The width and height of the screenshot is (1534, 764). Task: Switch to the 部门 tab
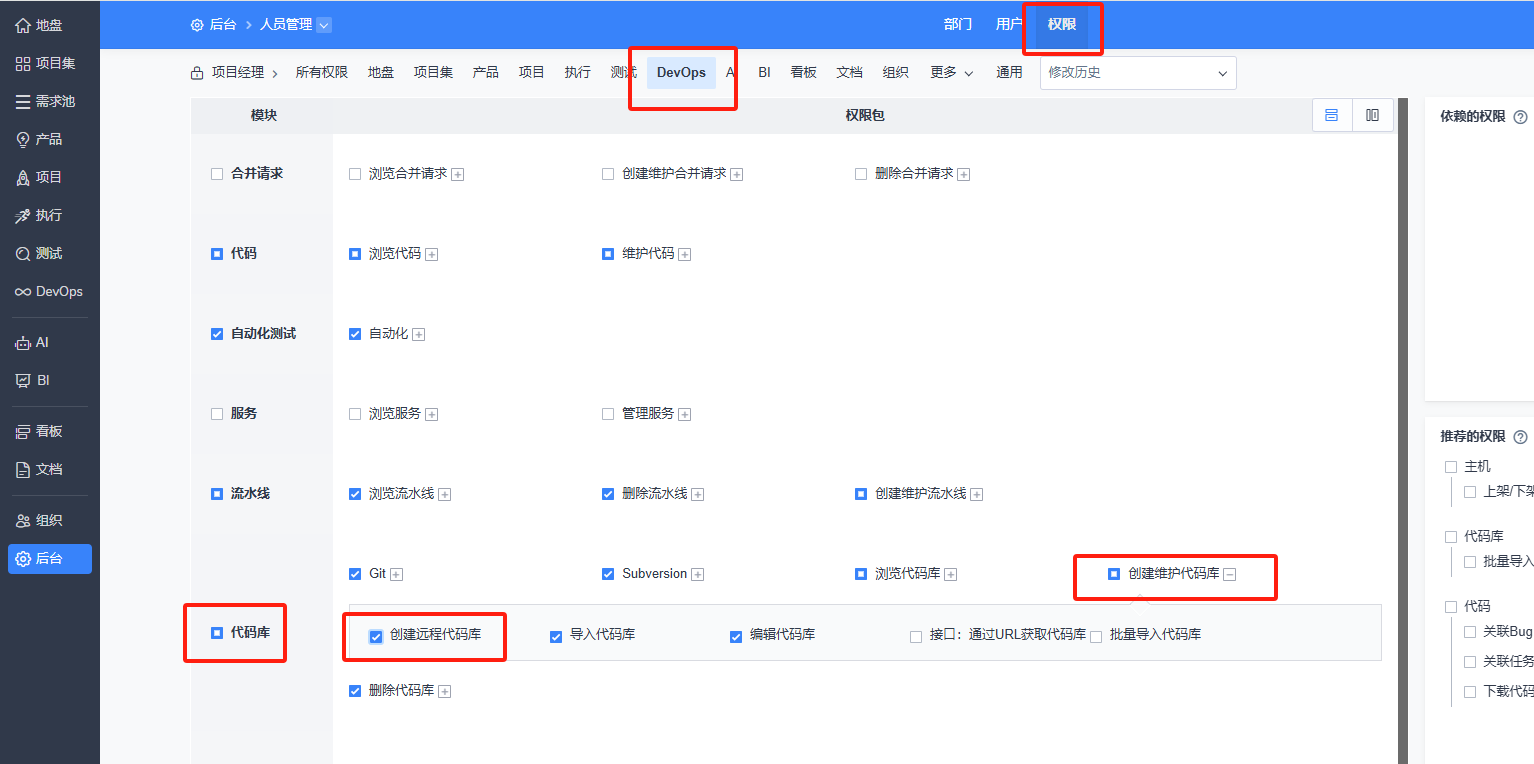point(958,24)
